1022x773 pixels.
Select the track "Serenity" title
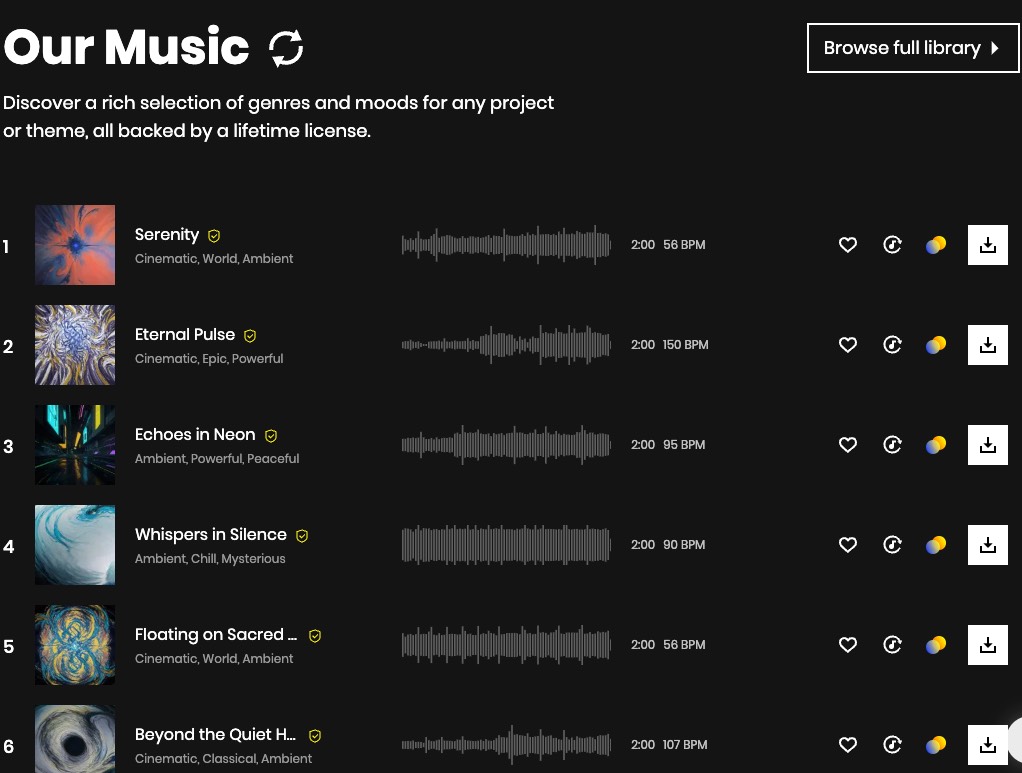click(167, 235)
